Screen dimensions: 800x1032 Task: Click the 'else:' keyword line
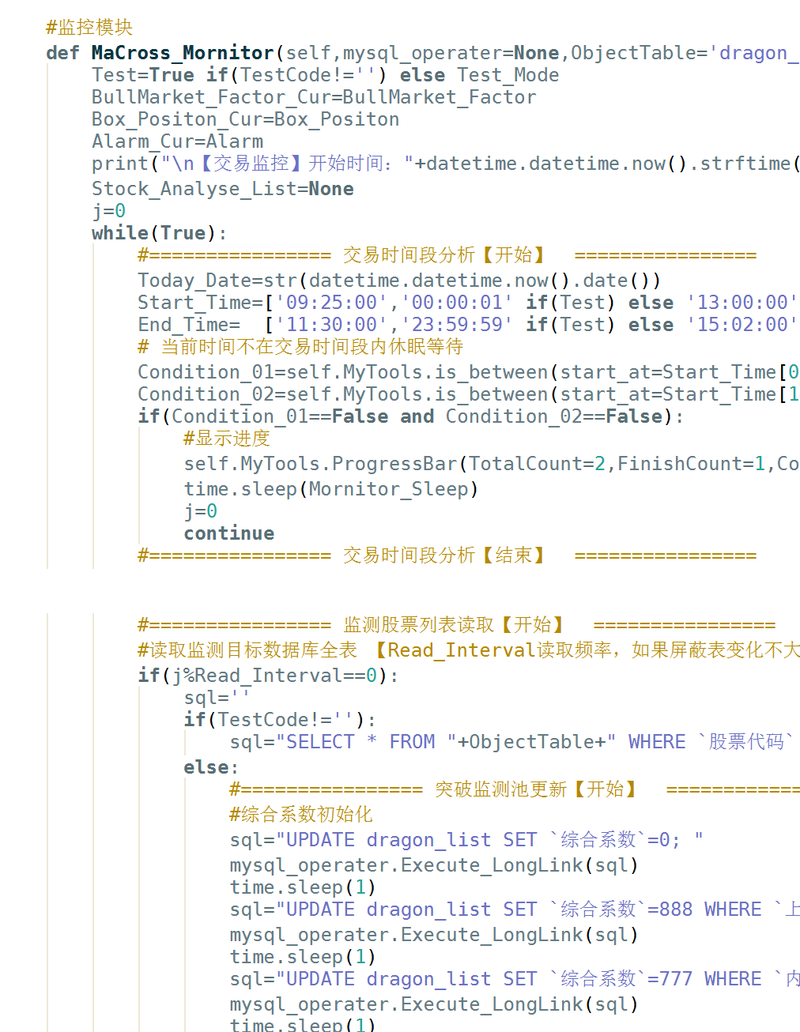pos(211,767)
